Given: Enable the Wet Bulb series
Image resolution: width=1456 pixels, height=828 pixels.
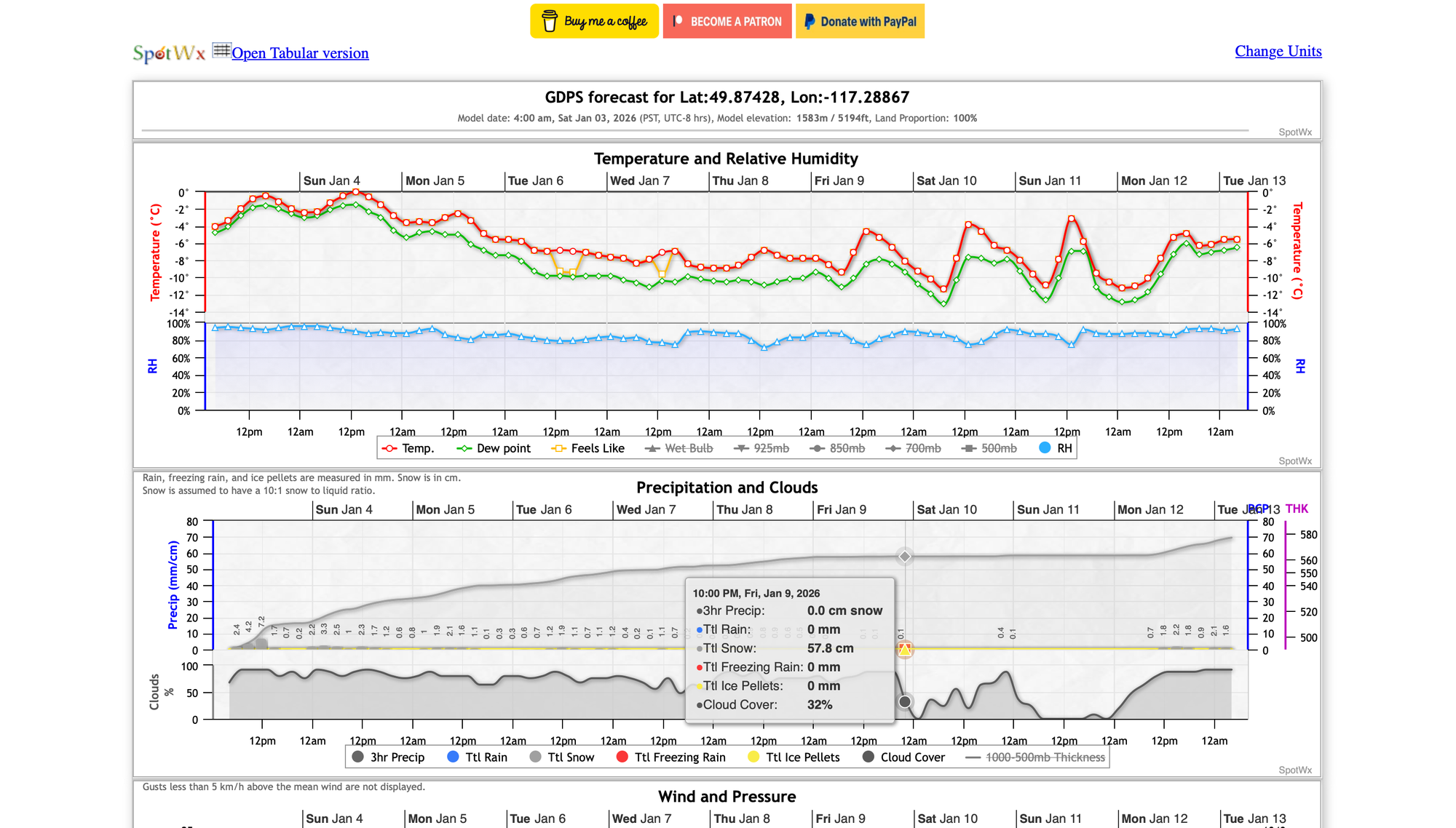Looking at the screenshot, I should (x=679, y=448).
